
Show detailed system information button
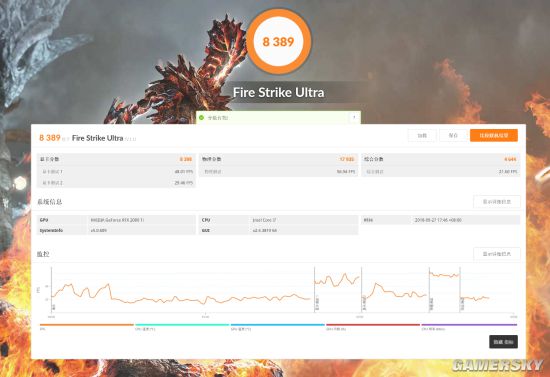pyautogui.click(x=497, y=202)
